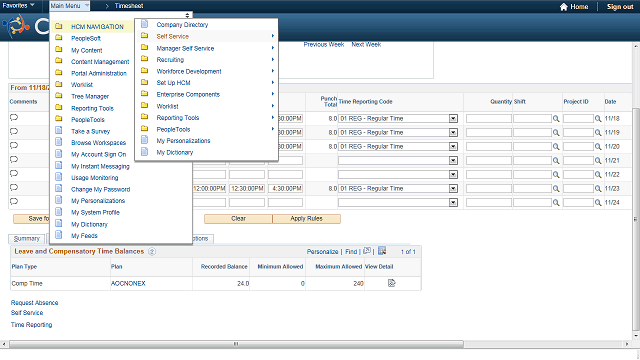
Task: Click the View All grid icon beside Find
Action: [x=367, y=251]
